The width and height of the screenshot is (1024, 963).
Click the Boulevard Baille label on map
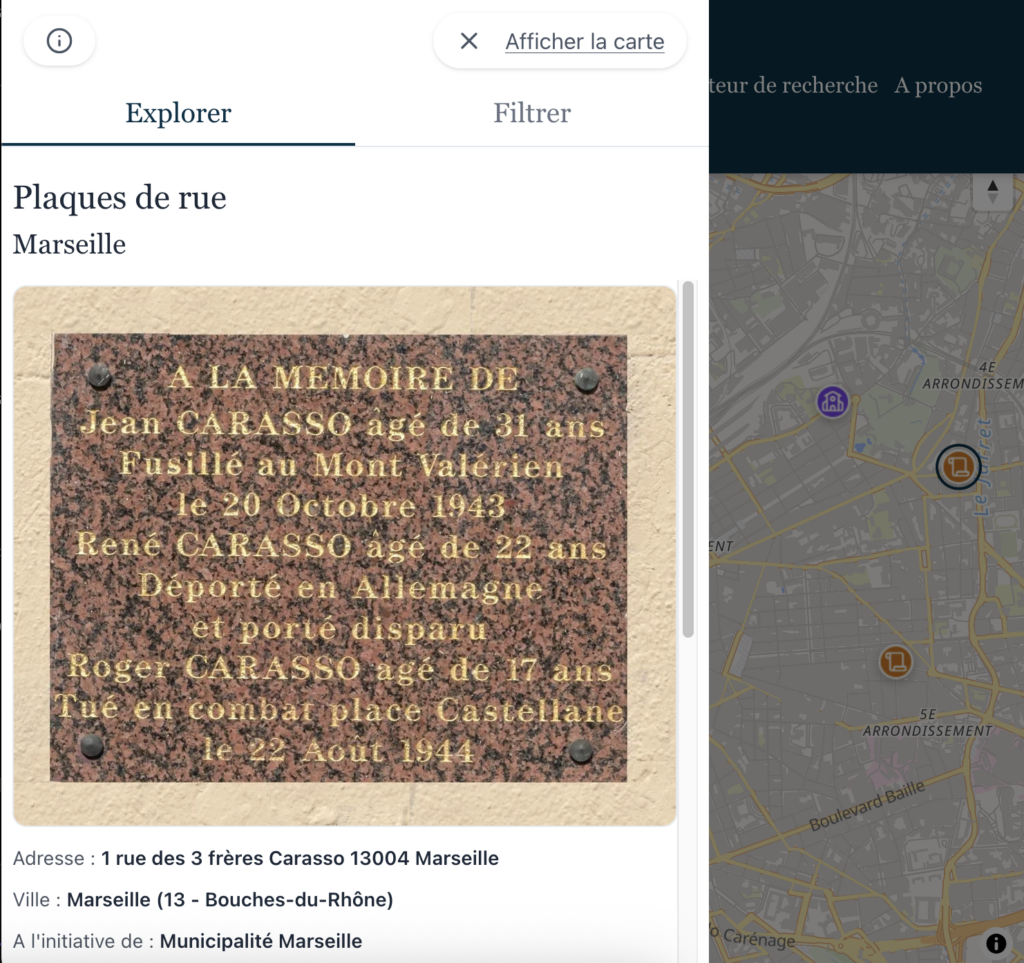(x=867, y=806)
